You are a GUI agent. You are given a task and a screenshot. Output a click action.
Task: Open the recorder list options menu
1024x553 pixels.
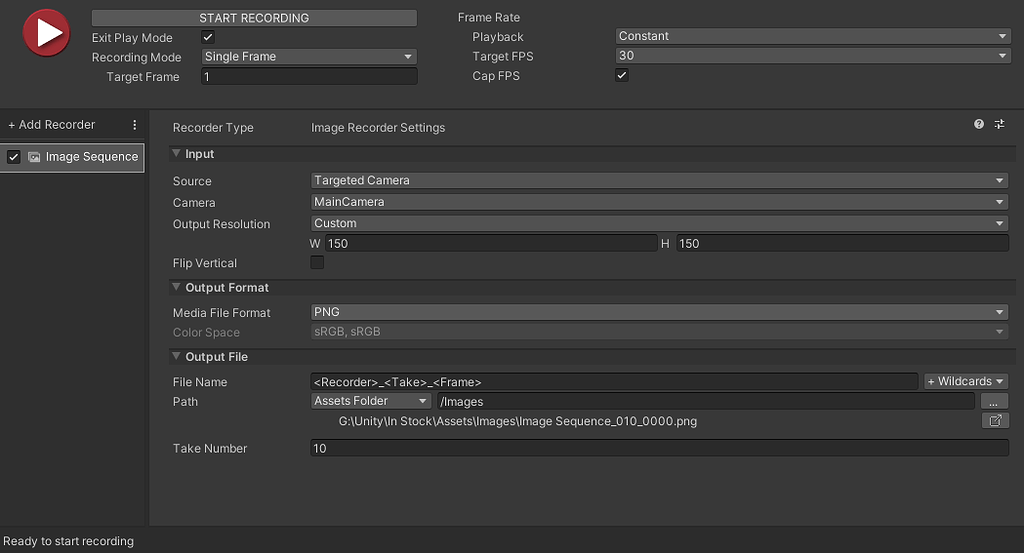coord(135,125)
